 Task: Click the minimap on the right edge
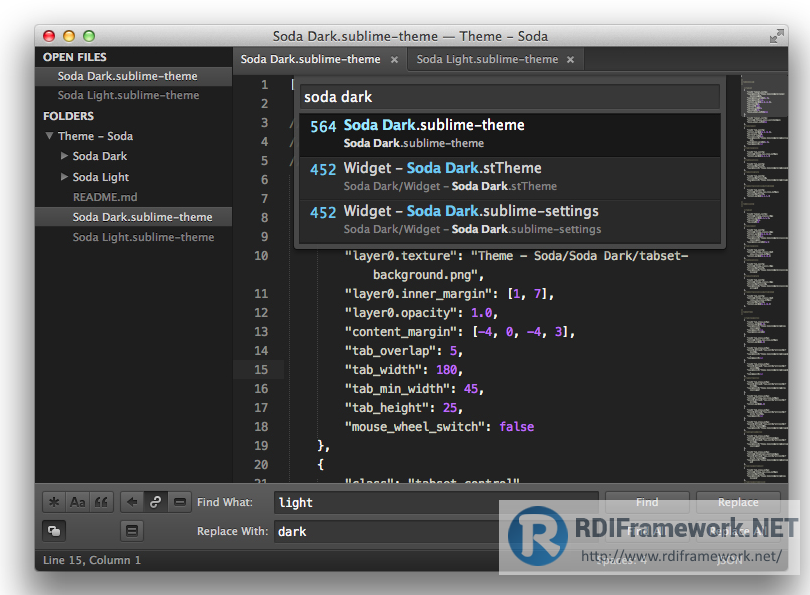coord(764,279)
